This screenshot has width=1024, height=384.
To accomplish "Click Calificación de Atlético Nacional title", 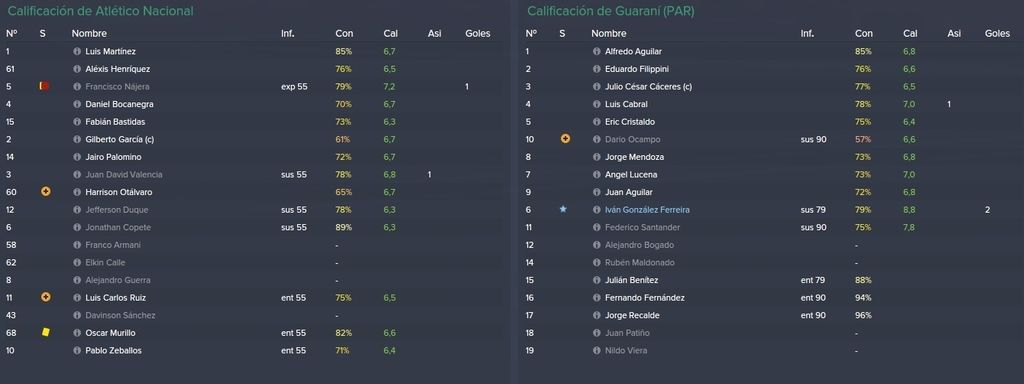I will coord(101,11).
